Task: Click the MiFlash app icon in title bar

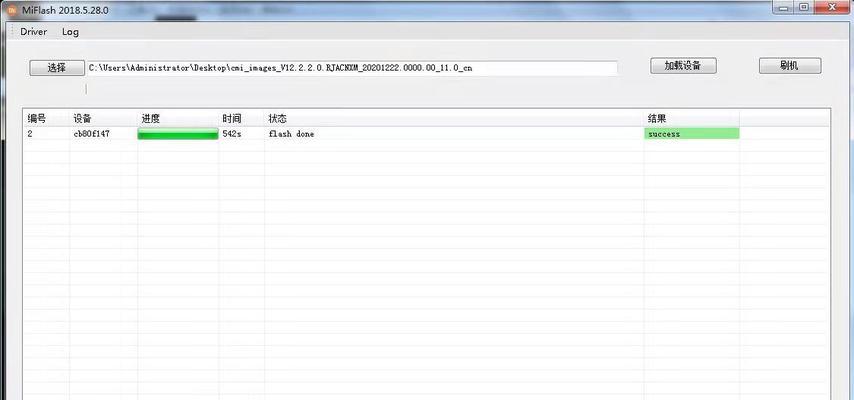Action: (10, 7)
